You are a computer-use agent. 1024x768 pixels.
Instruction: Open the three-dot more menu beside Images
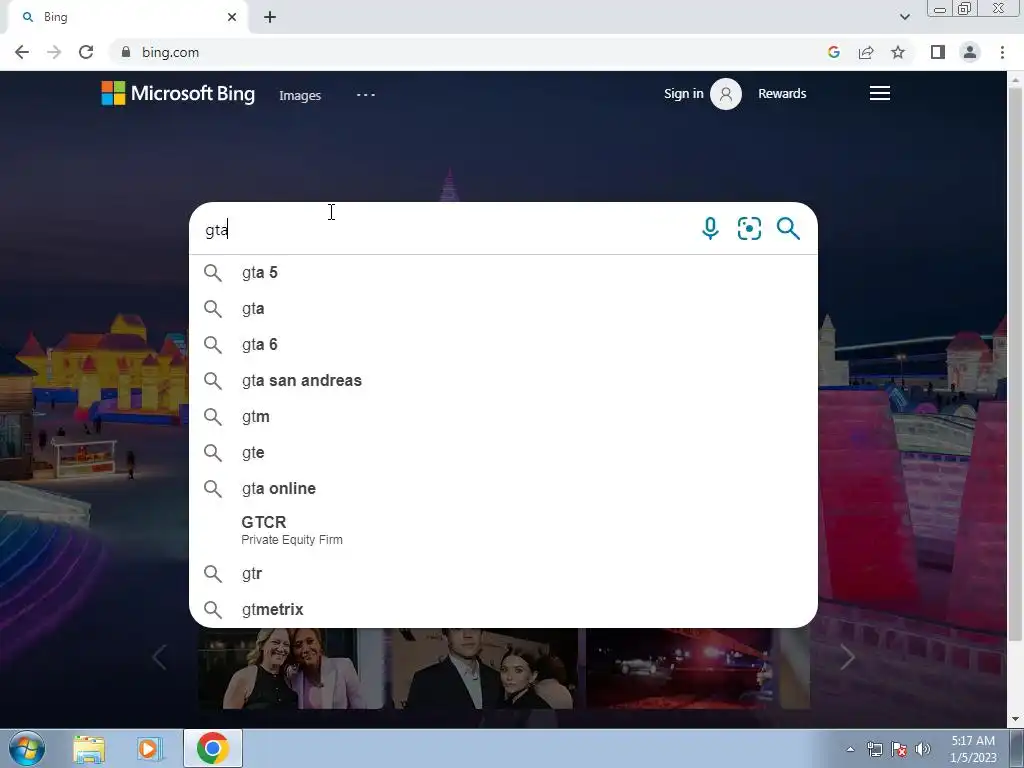(366, 95)
